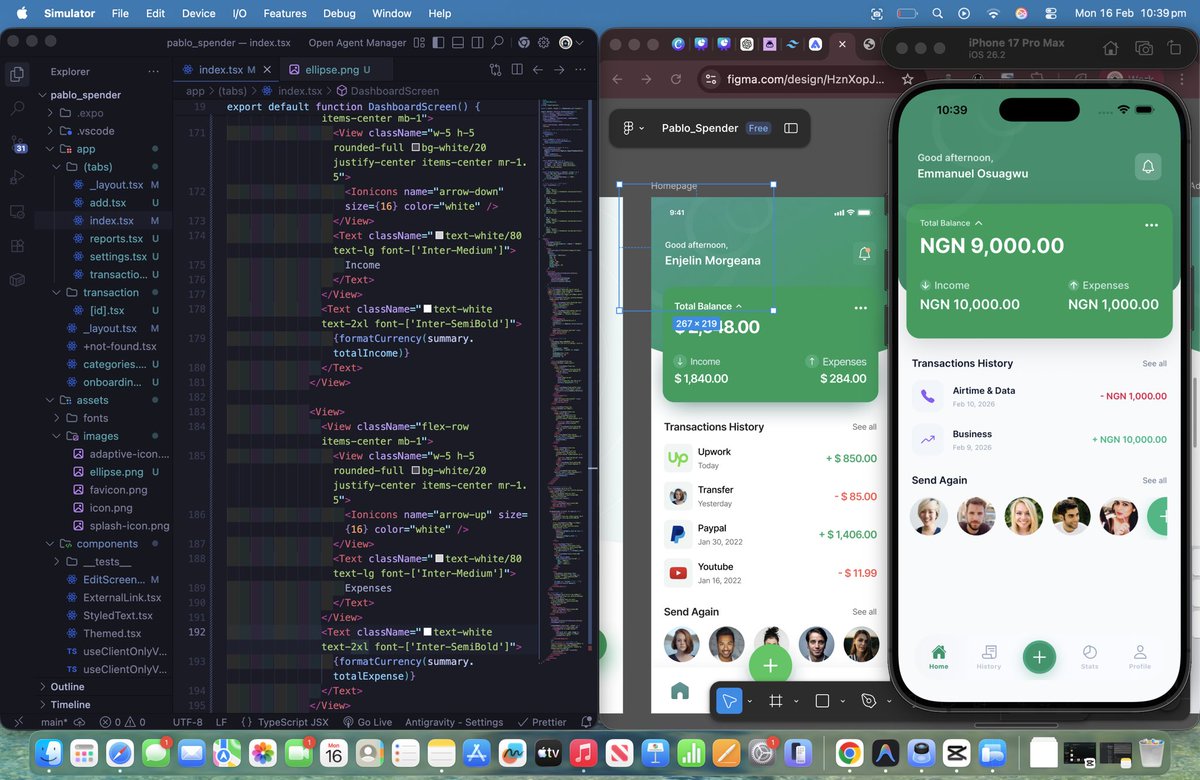Tap Airtime & Data transaction in simulator
1200x780 pixels.
coord(1039,396)
